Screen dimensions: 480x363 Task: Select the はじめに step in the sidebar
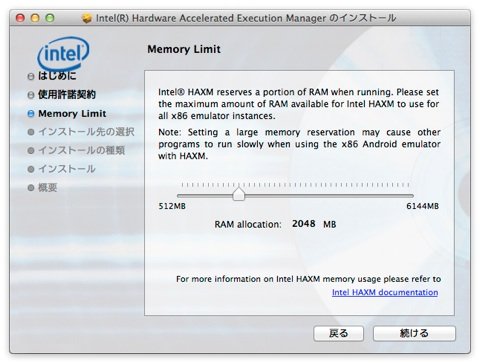tap(52, 76)
